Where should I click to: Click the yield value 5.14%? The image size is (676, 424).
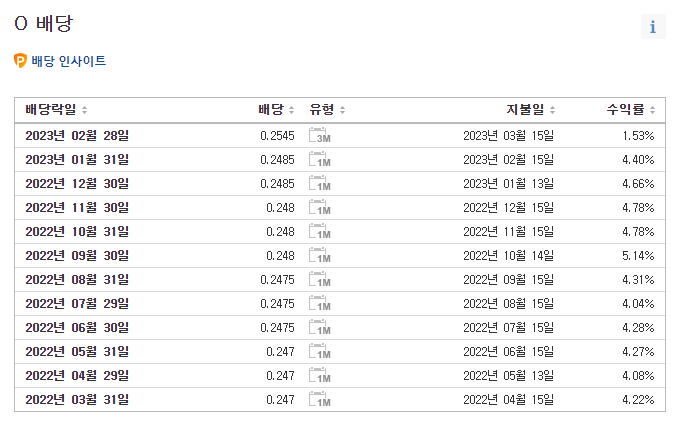tap(638, 256)
